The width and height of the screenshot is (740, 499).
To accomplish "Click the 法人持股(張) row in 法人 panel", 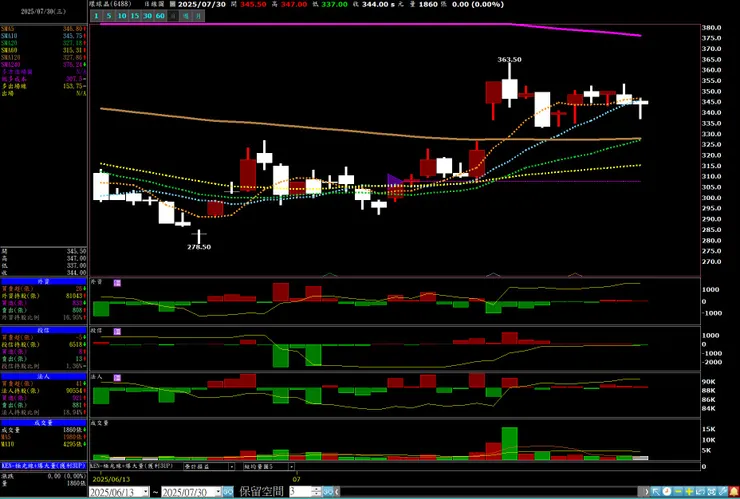I will pyautogui.click(x=43, y=391).
